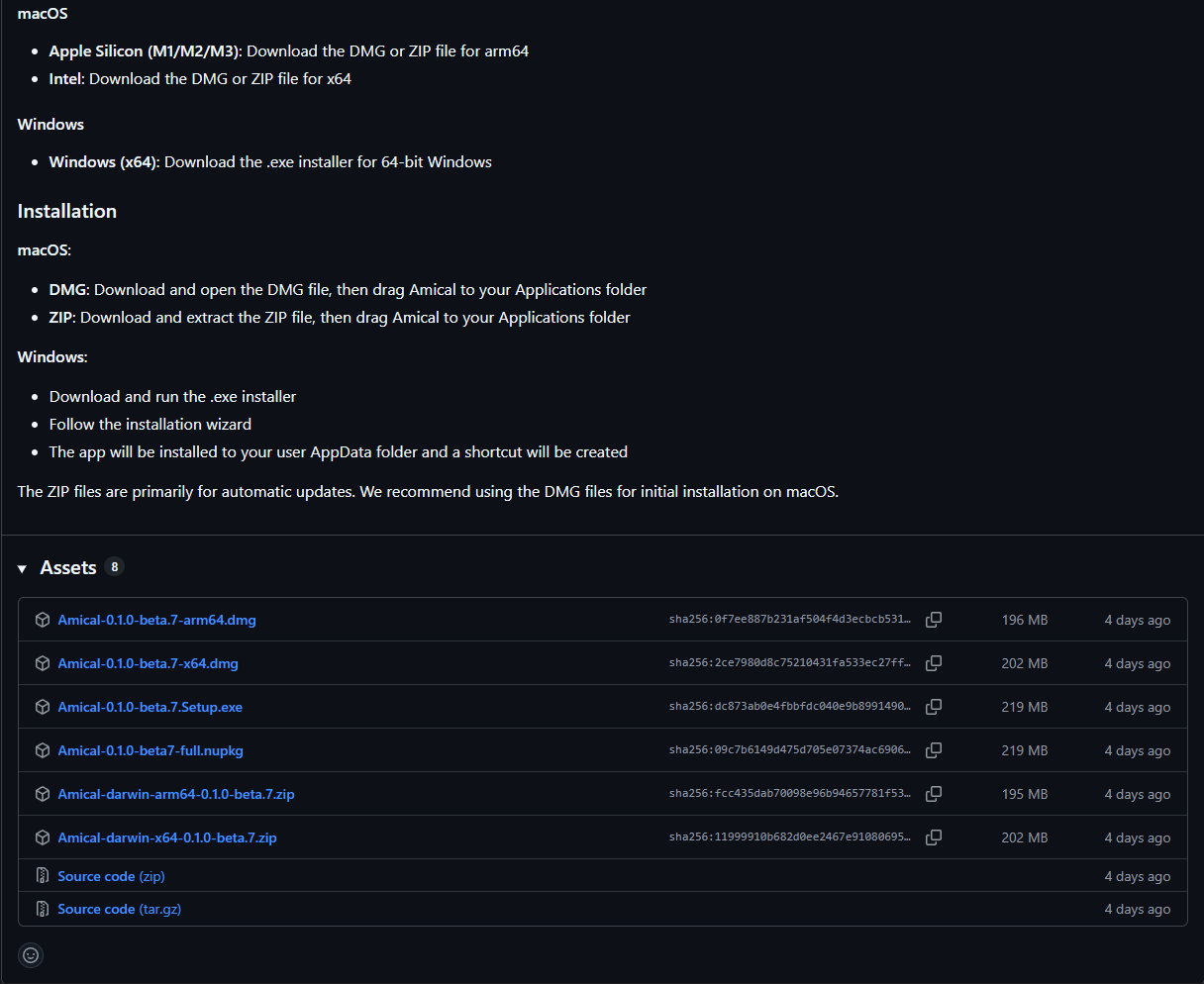Click zip file icon beside Source code (zip)
This screenshot has width=1204, height=984.
click(x=43, y=876)
